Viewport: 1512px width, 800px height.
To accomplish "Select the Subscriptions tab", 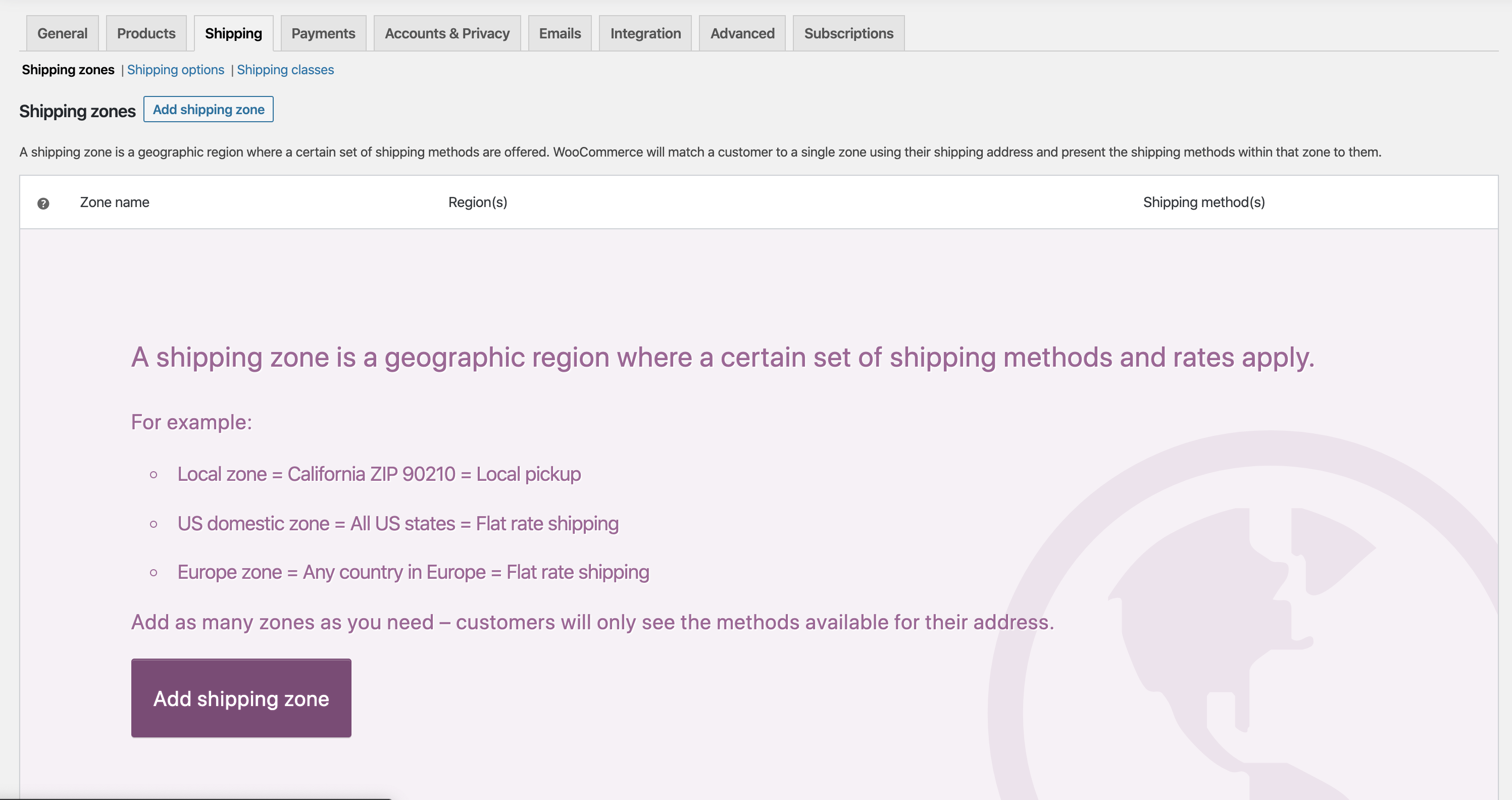I will tap(848, 33).
